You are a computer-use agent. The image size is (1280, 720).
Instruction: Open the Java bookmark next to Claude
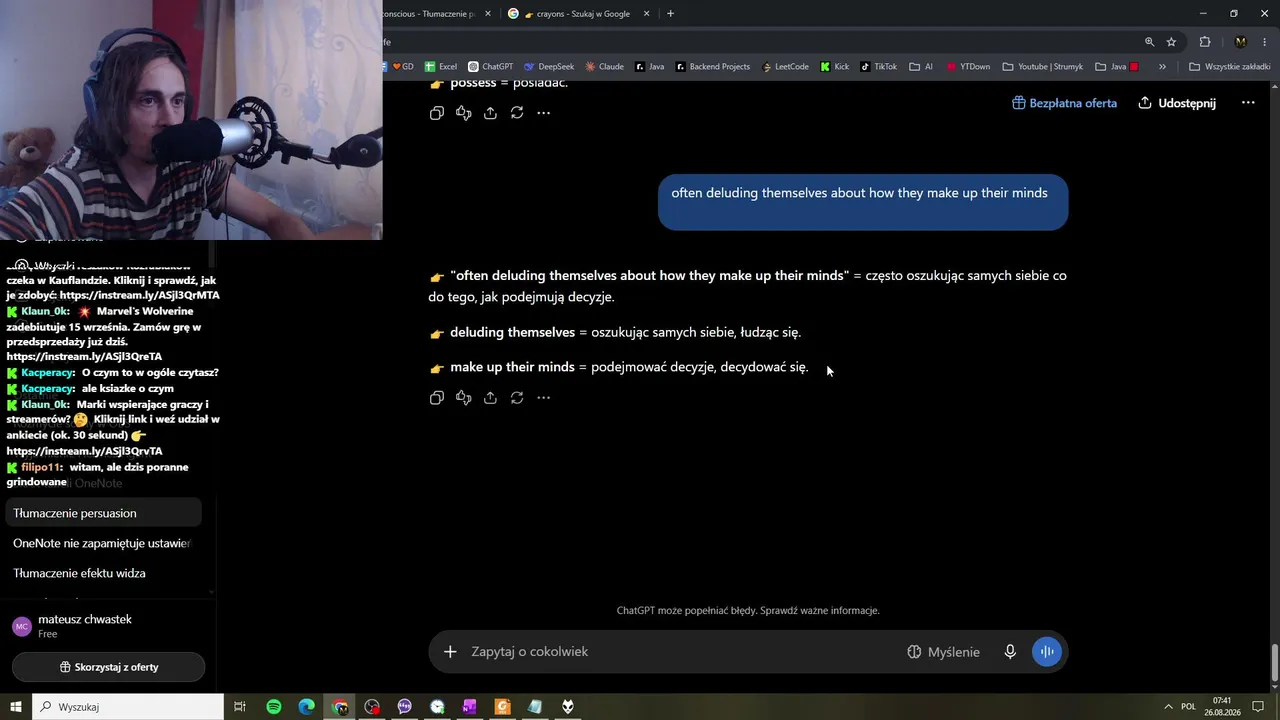(x=650, y=67)
